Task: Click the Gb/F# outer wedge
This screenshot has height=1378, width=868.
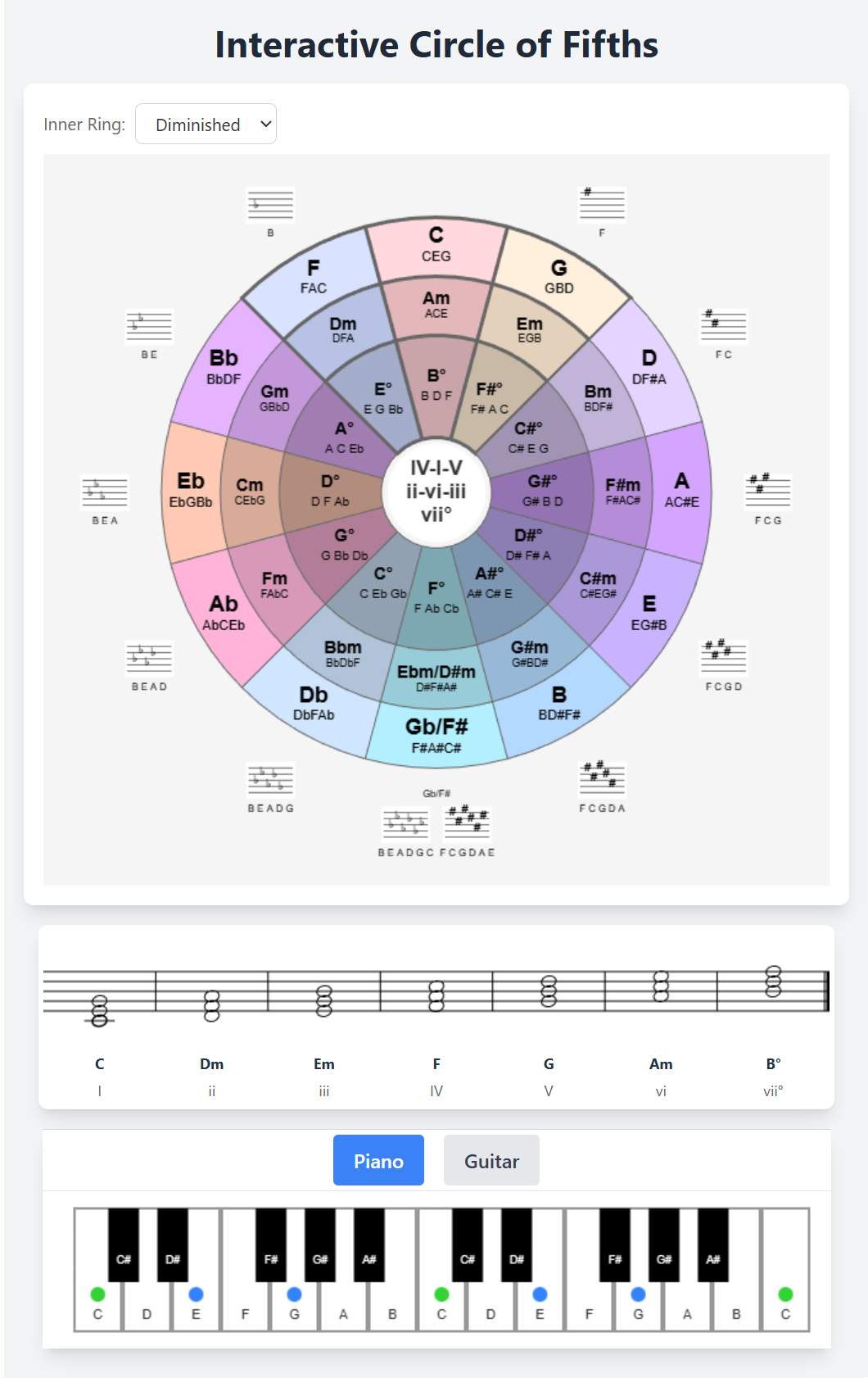Action: pos(436,733)
